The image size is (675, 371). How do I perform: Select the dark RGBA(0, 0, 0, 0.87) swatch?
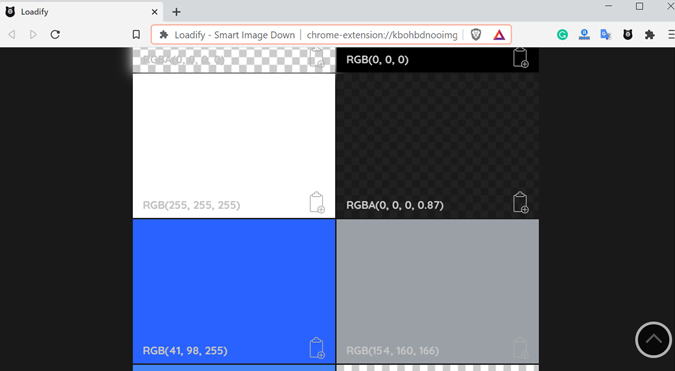[x=437, y=146]
